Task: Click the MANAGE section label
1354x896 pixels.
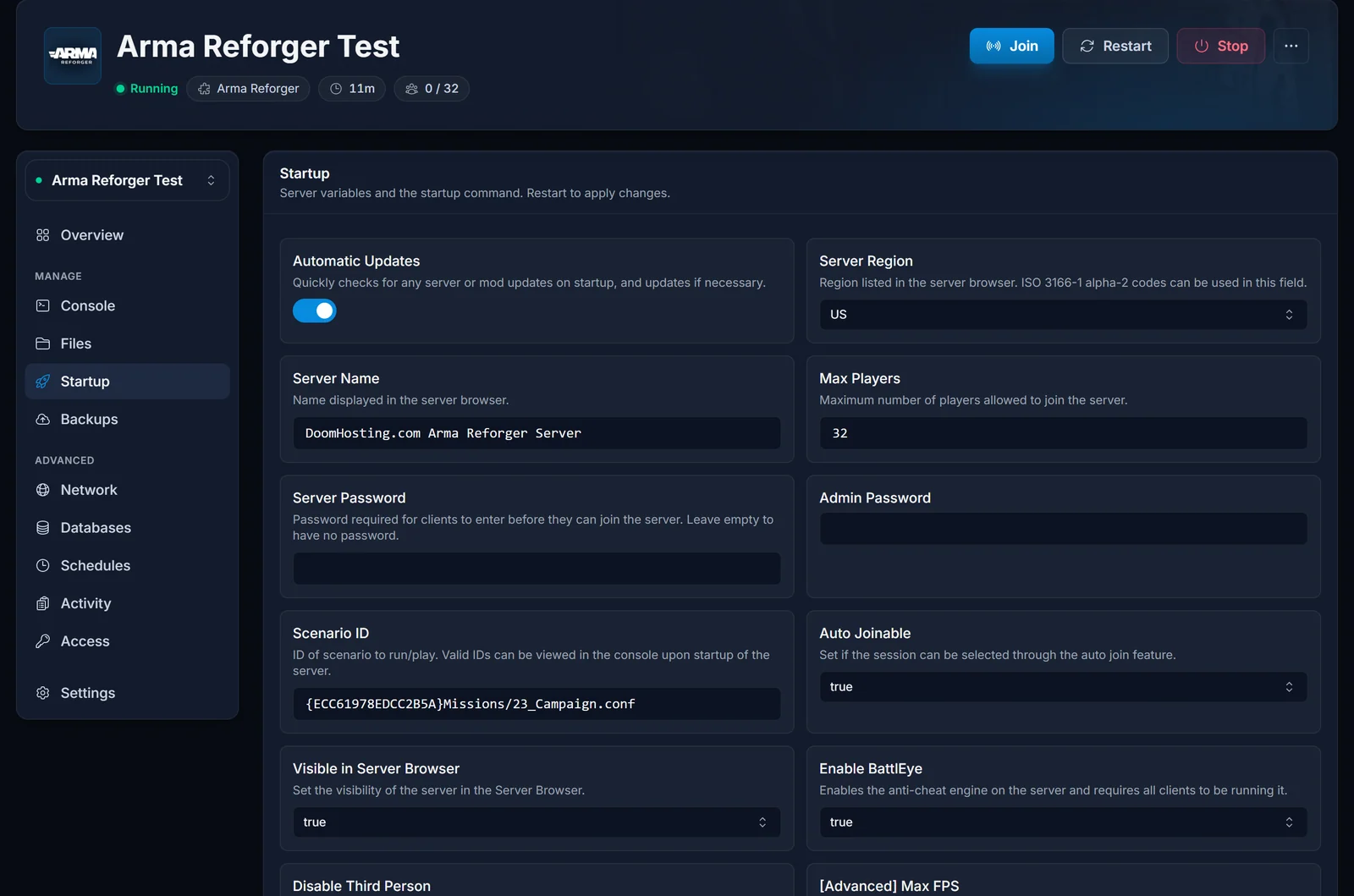Action: tap(58, 277)
